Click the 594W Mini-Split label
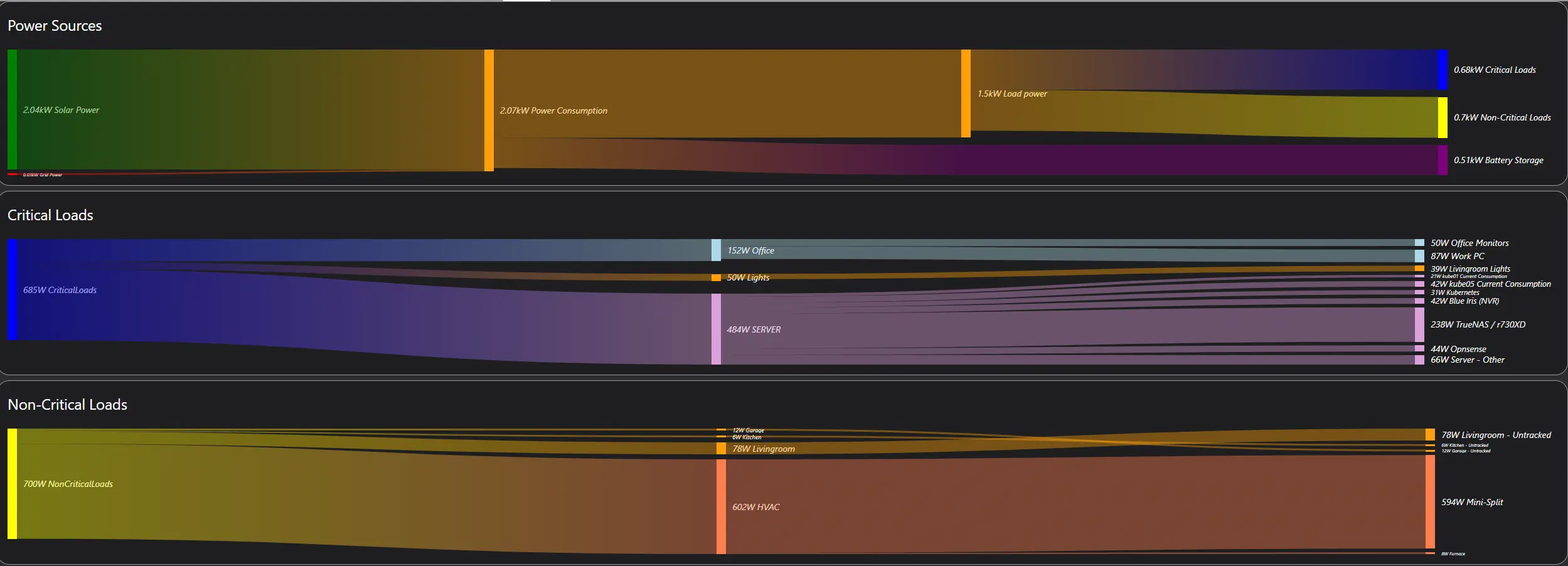This screenshot has height=566, width=1568. [1471, 502]
